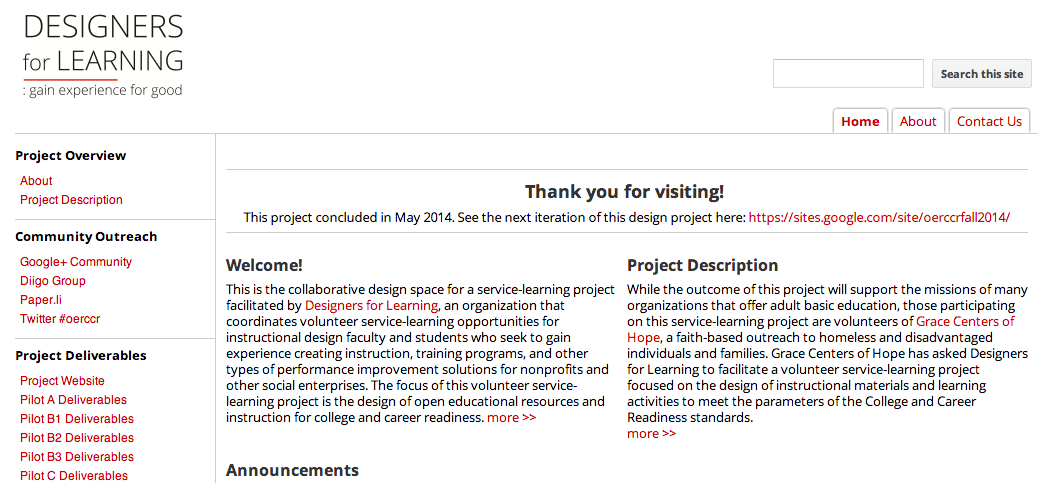This screenshot has width=1053, height=483.
Task: Open the Contact Us tab
Action: click(989, 122)
